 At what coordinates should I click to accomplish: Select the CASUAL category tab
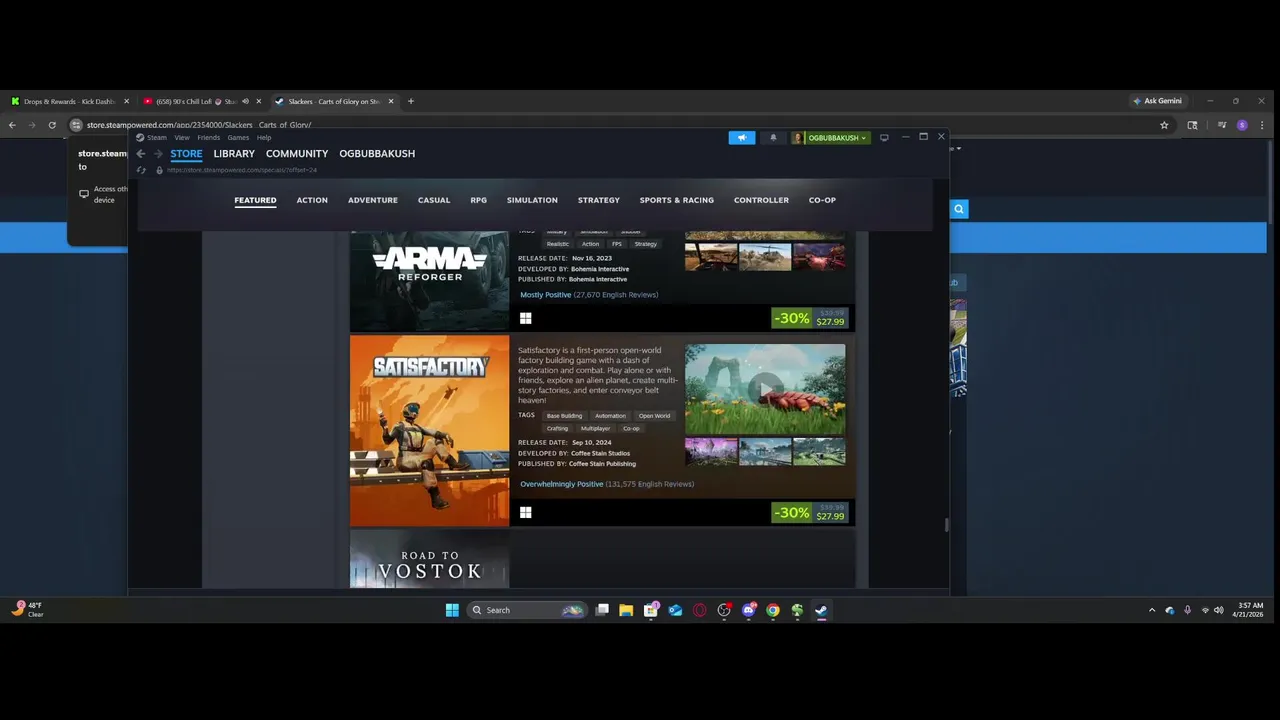434,200
